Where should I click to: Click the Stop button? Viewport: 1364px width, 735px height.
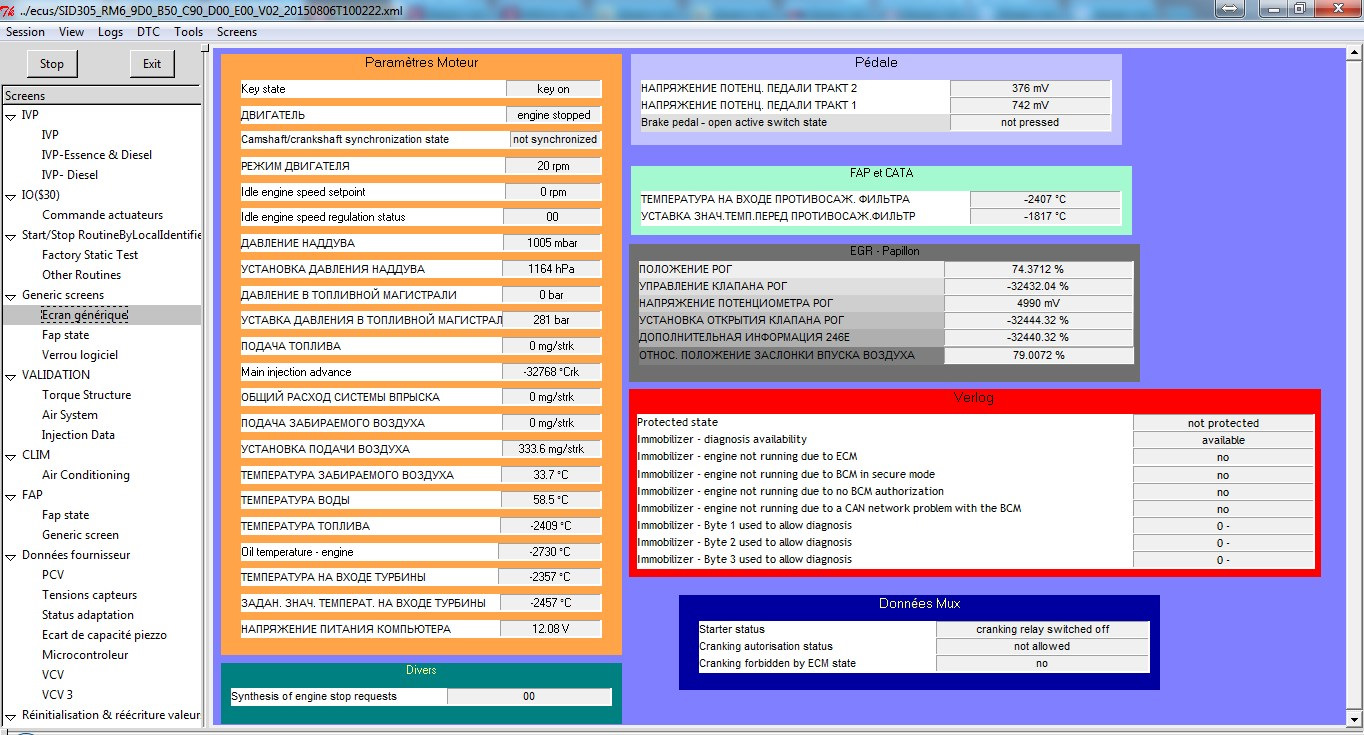52,64
